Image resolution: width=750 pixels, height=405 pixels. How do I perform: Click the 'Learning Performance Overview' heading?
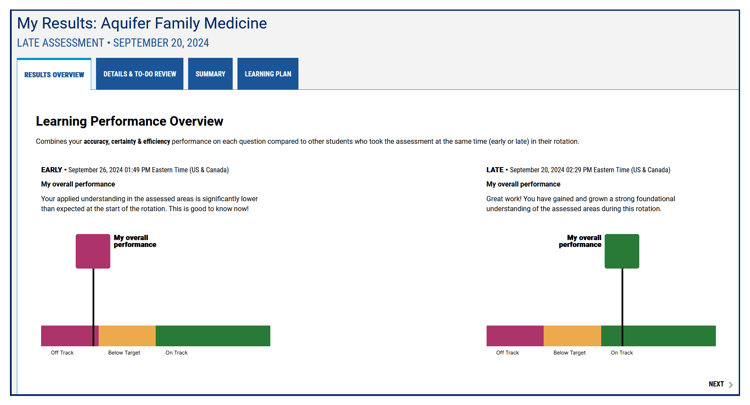pos(130,121)
